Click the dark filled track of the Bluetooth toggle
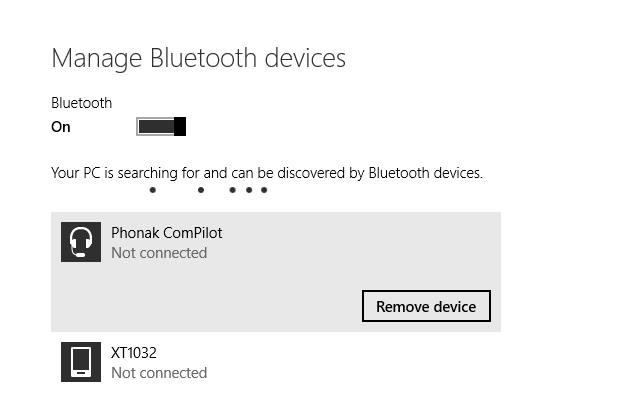The width and height of the screenshot is (621, 410). pos(156,127)
